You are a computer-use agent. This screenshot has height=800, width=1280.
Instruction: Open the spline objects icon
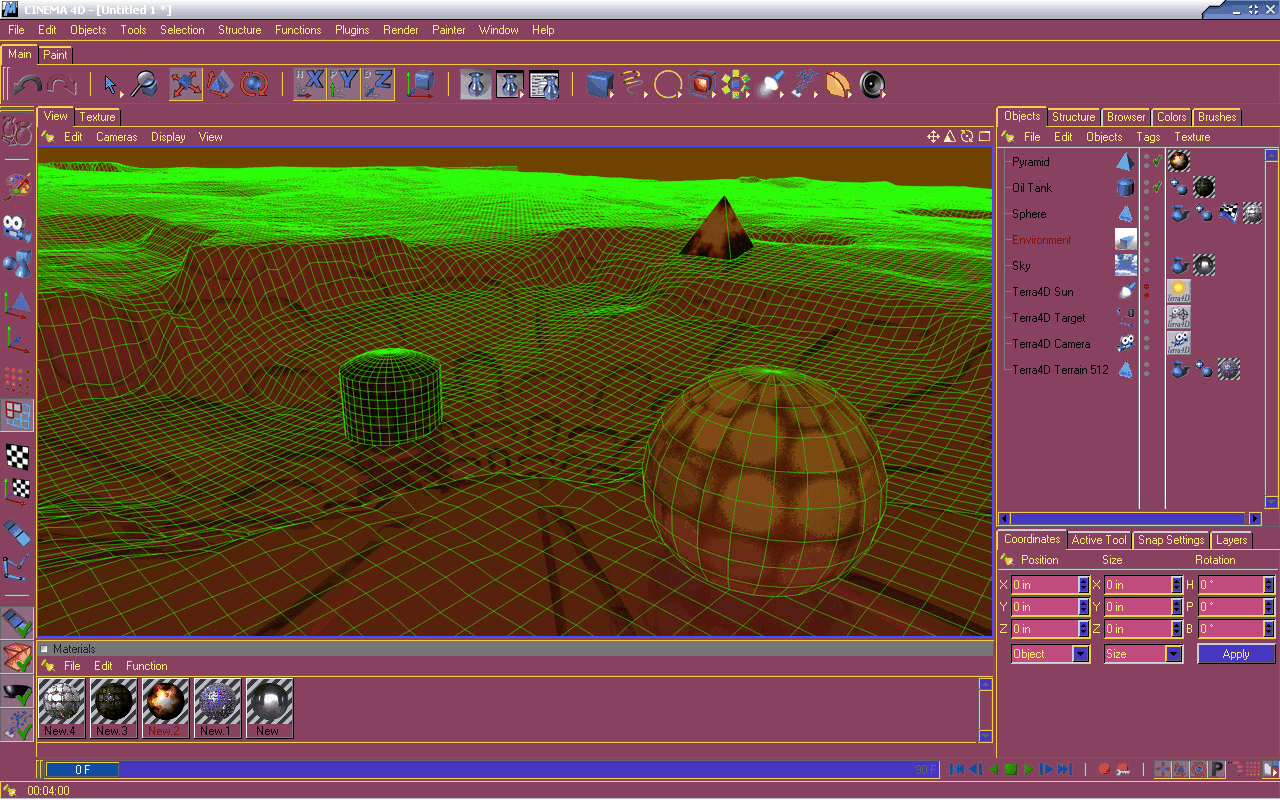coord(634,85)
